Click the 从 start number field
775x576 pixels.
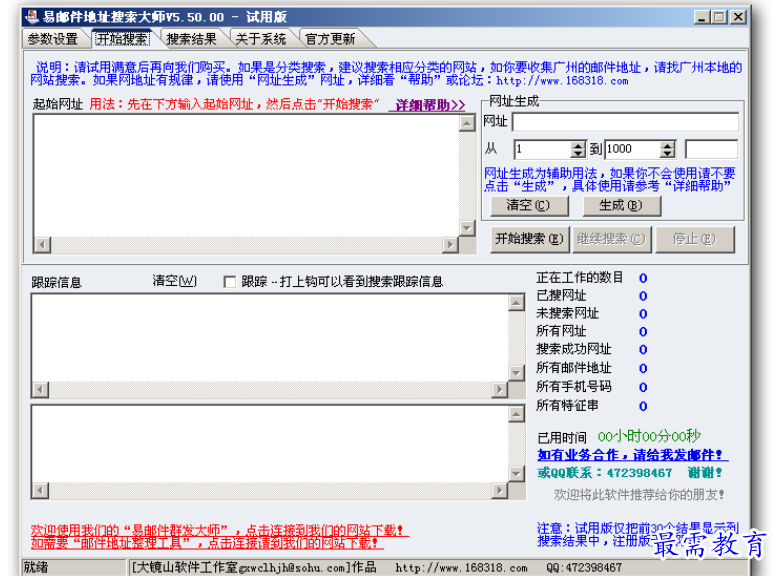click(542, 149)
